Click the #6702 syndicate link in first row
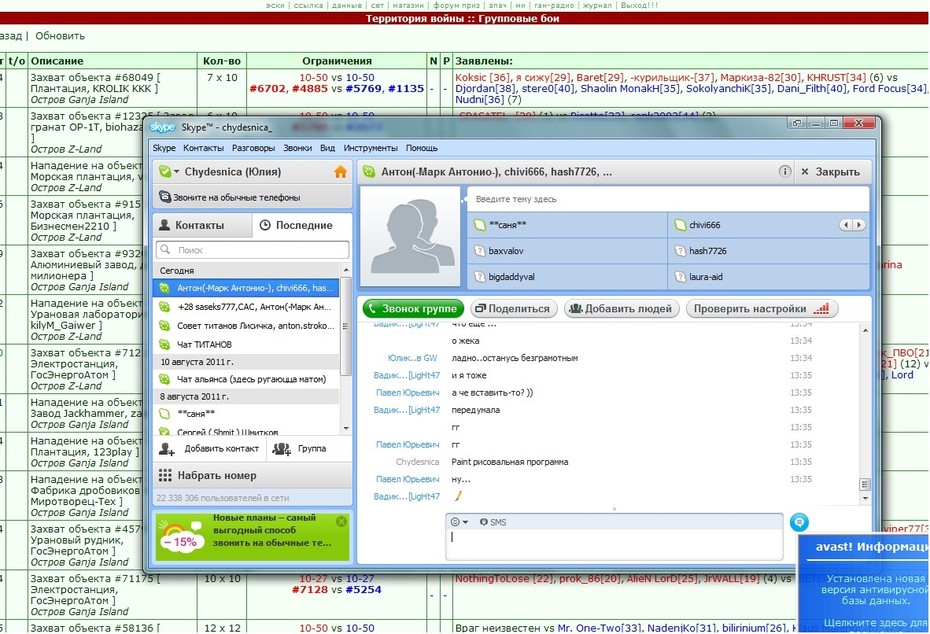Screen dimensions: 930x634 click(267, 88)
